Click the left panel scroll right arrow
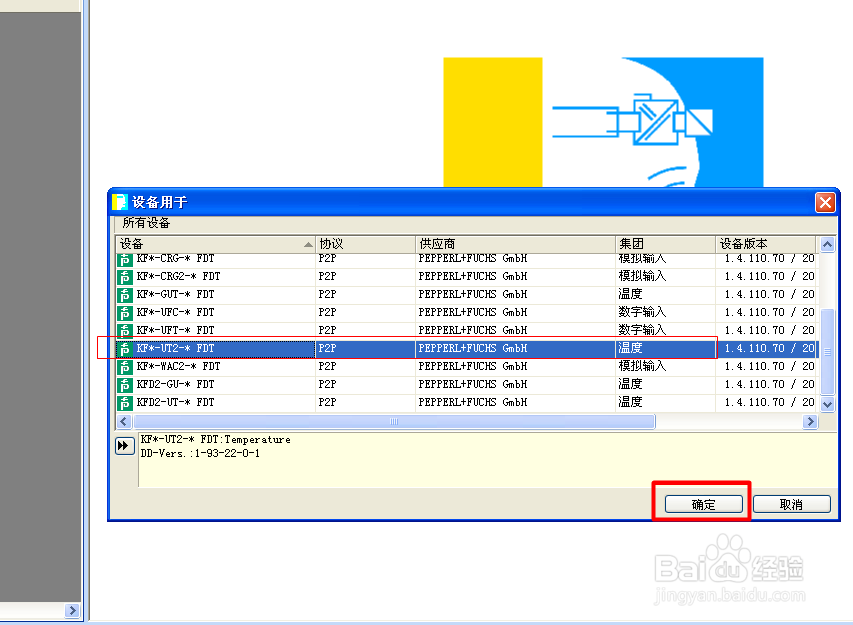853x625 pixels. (x=72, y=610)
